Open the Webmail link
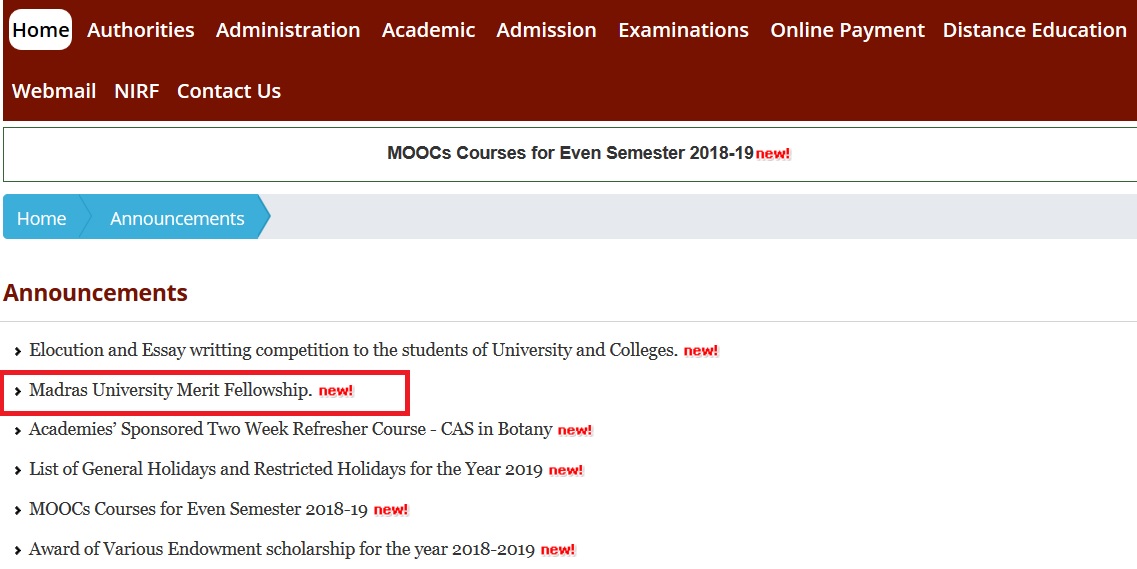 point(54,91)
